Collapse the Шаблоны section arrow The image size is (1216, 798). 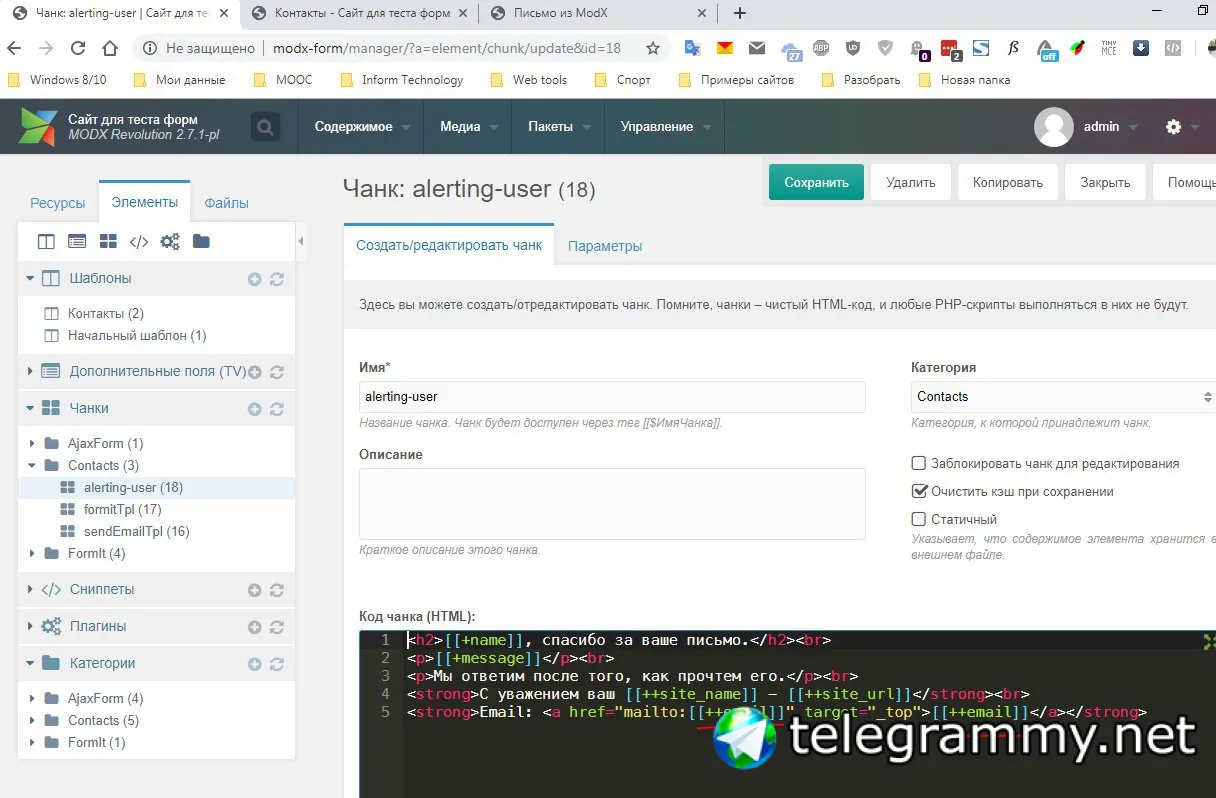pyautogui.click(x=30, y=278)
